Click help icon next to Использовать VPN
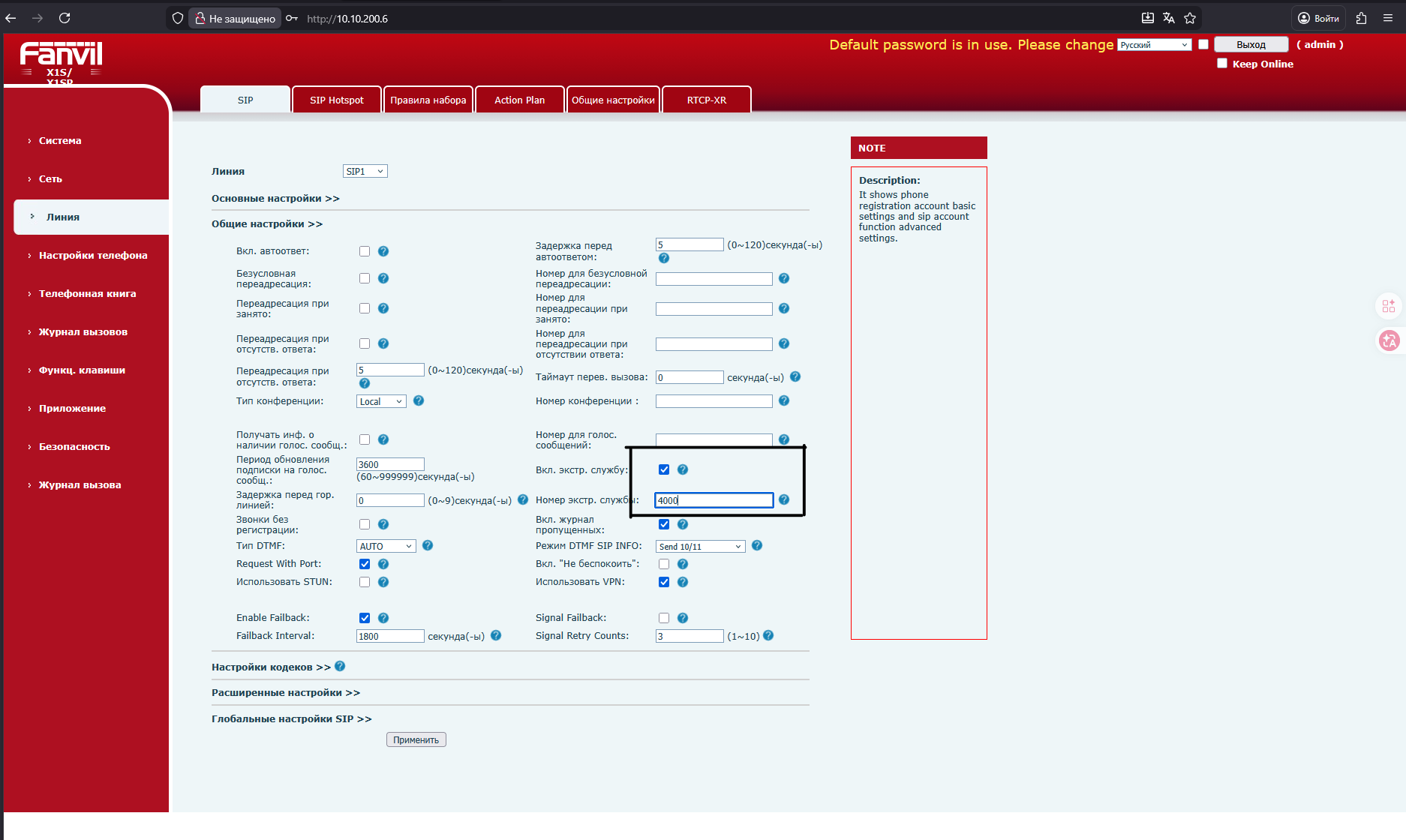The height and width of the screenshot is (840, 1406). [x=683, y=582]
